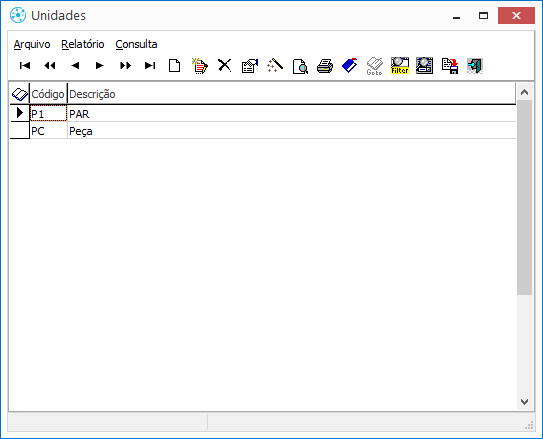The width and height of the screenshot is (543, 439).
Task: Click the scrollbar down arrow
Action: pos(524,402)
